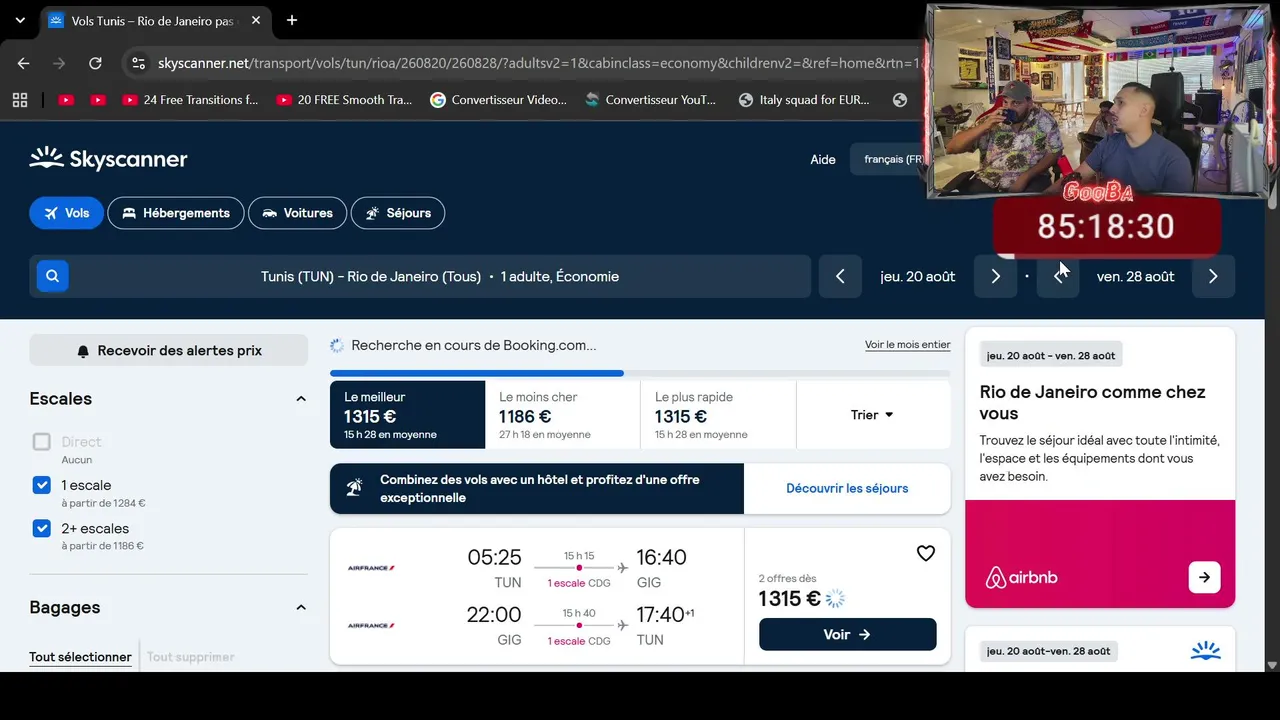Open site information icon in address bar

point(138,63)
